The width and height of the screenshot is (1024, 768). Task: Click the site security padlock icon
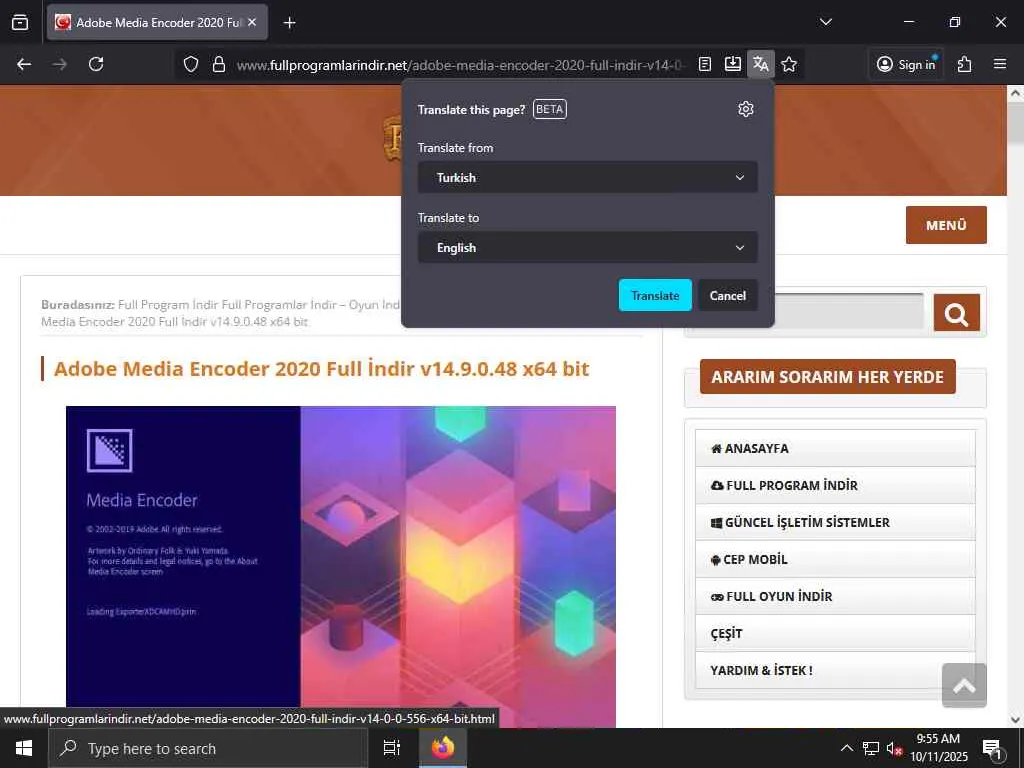(219, 64)
